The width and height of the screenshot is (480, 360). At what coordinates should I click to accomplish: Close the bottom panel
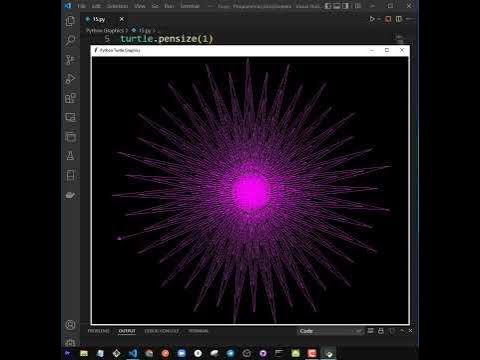coord(411,331)
